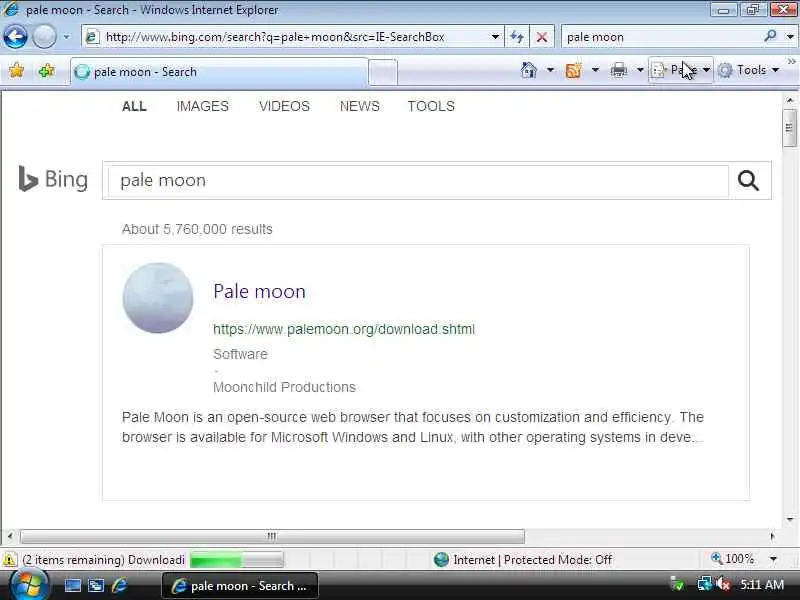
Task: Select the 'pale moon - Search' browser tab
Action: [x=218, y=72]
